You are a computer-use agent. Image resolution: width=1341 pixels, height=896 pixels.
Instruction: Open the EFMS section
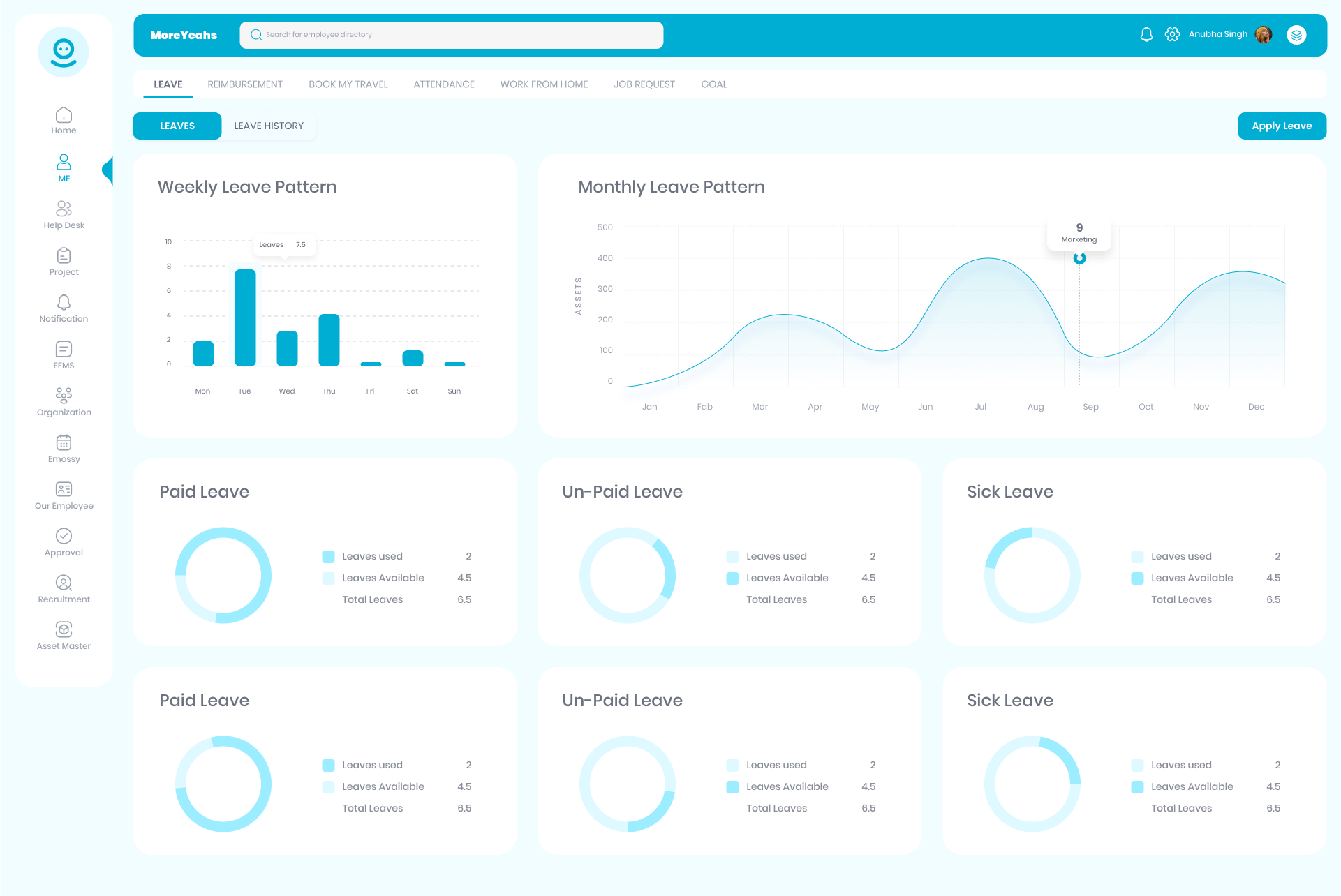click(64, 353)
